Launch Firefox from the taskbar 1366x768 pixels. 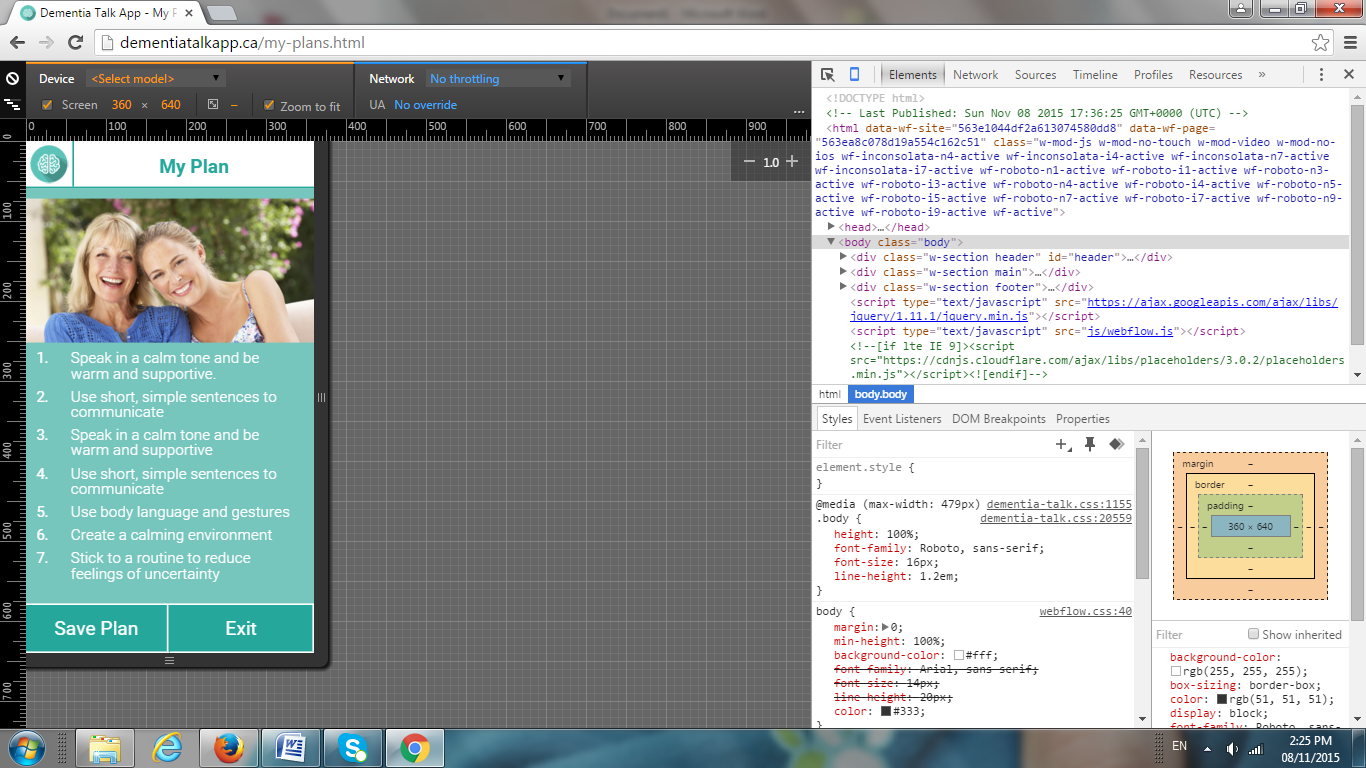point(229,748)
